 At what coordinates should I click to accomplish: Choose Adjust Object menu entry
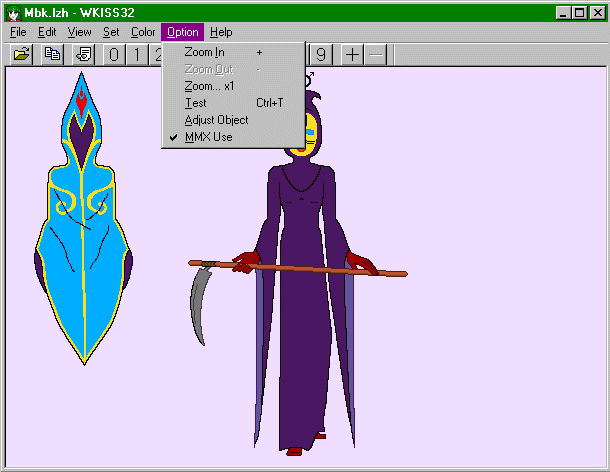216,120
